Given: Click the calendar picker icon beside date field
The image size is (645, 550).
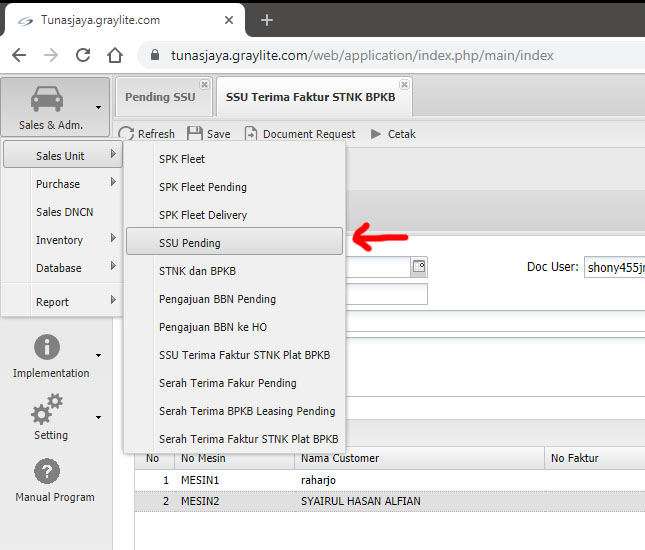Looking at the screenshot, I should [419, 267].
